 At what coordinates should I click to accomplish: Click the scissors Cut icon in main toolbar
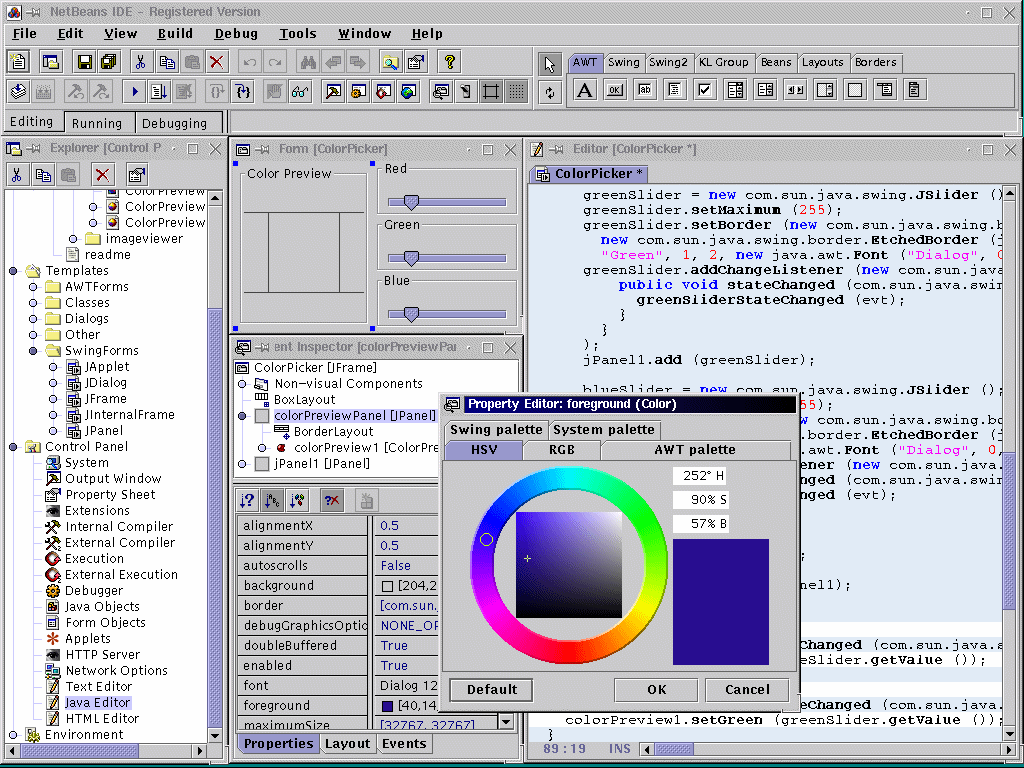[140, 62]
